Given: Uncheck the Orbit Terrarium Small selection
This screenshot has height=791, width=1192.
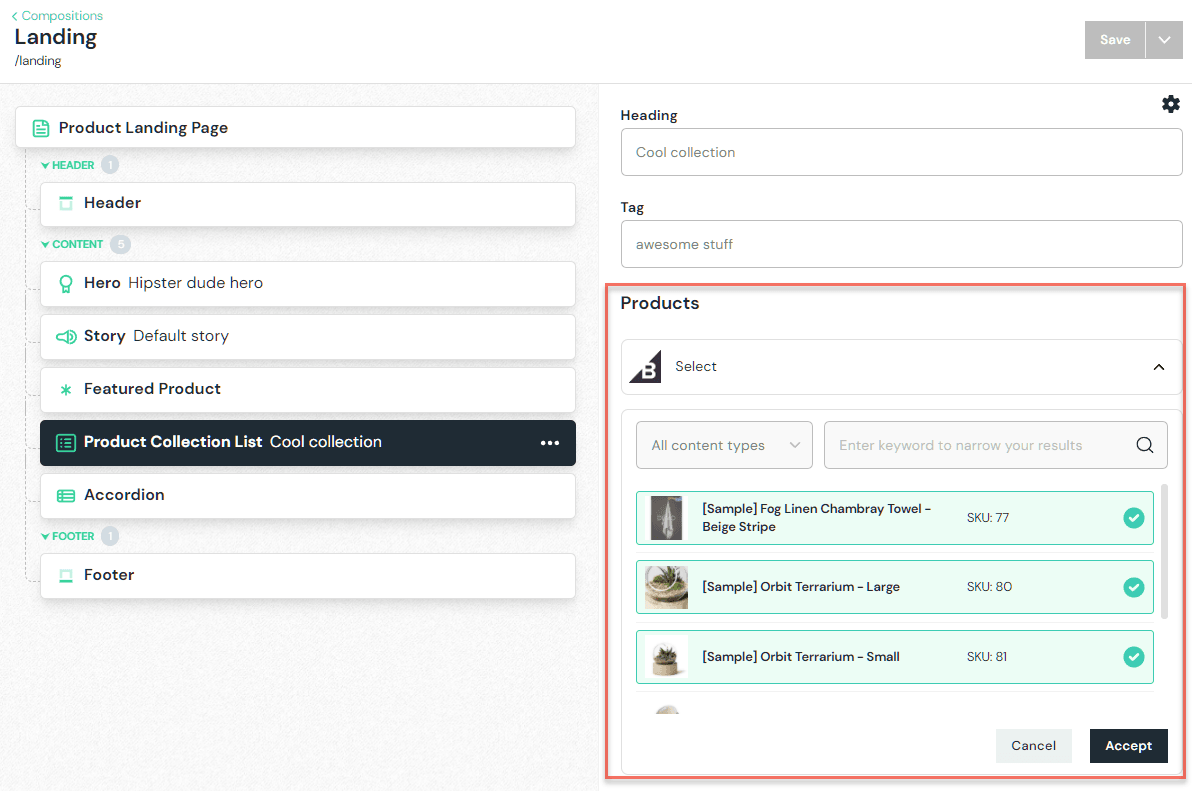Looking at the screenshot, I should point(1134,657).
